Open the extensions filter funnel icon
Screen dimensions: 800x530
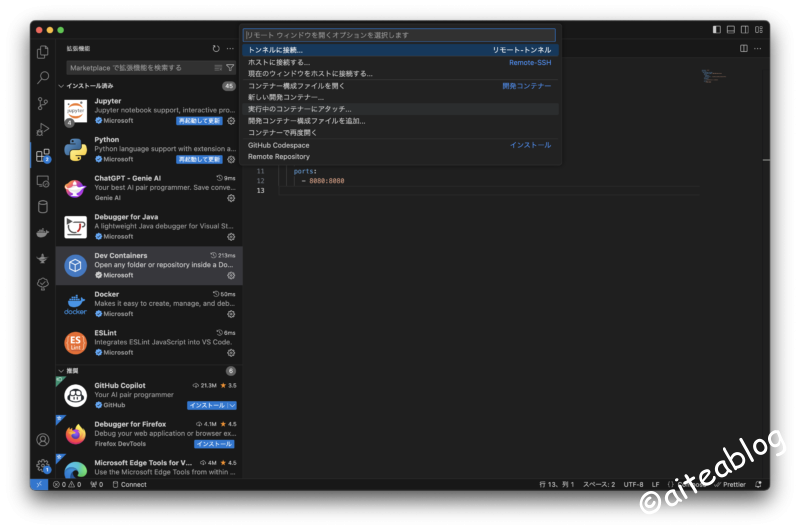tap(230, 68)
